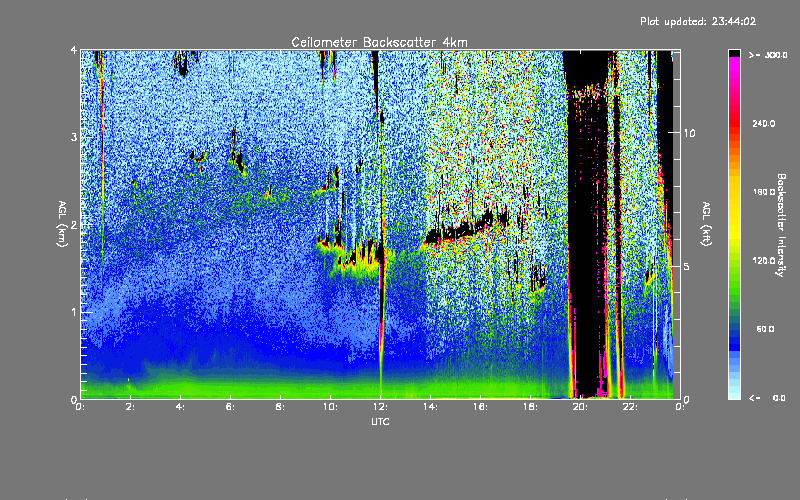The image size is (800, 500).
Task: Click the pale cyan bottom of the colorbar
Action: click(x=734, y=390)
